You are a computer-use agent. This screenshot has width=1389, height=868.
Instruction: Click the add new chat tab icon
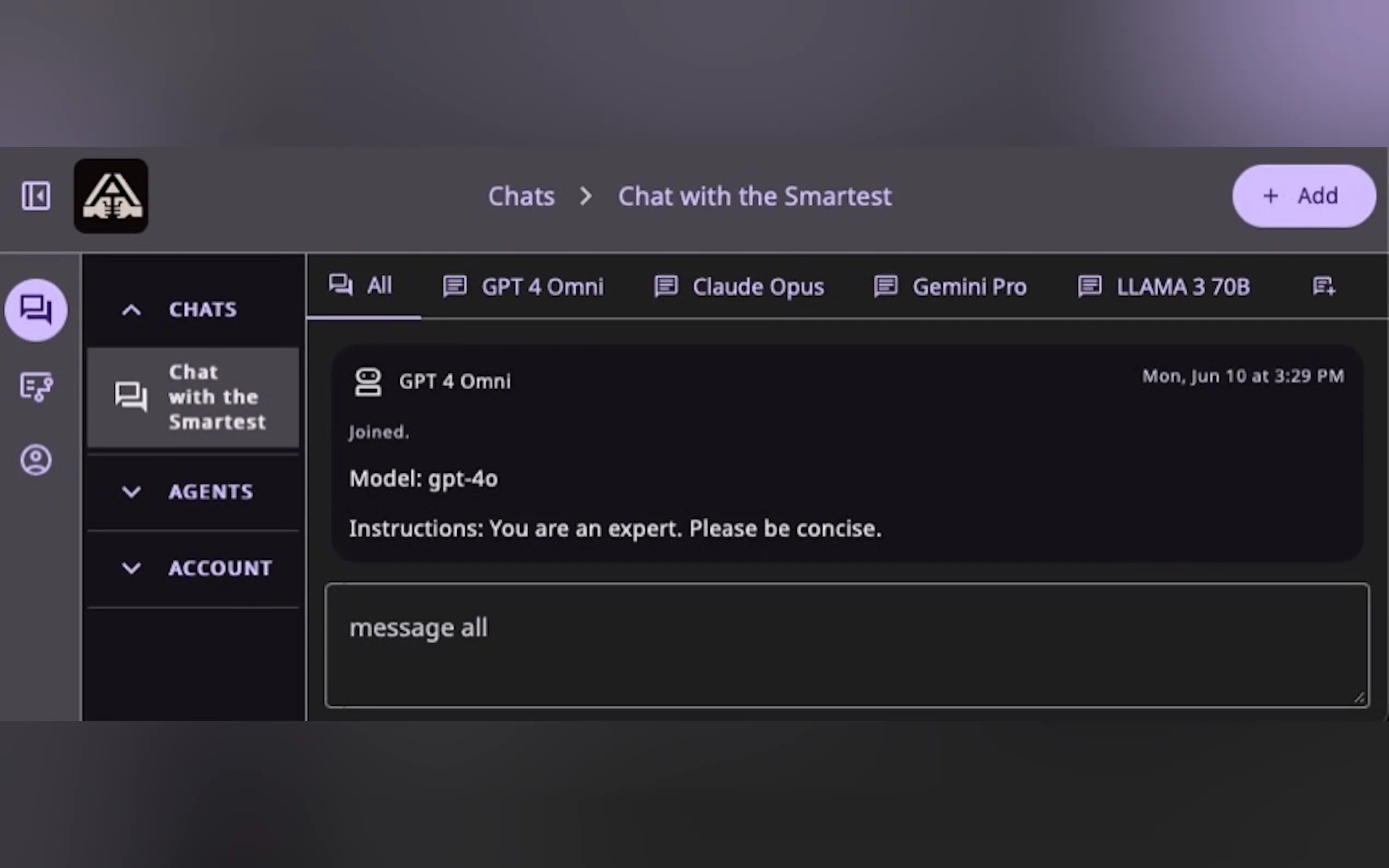1323,286
